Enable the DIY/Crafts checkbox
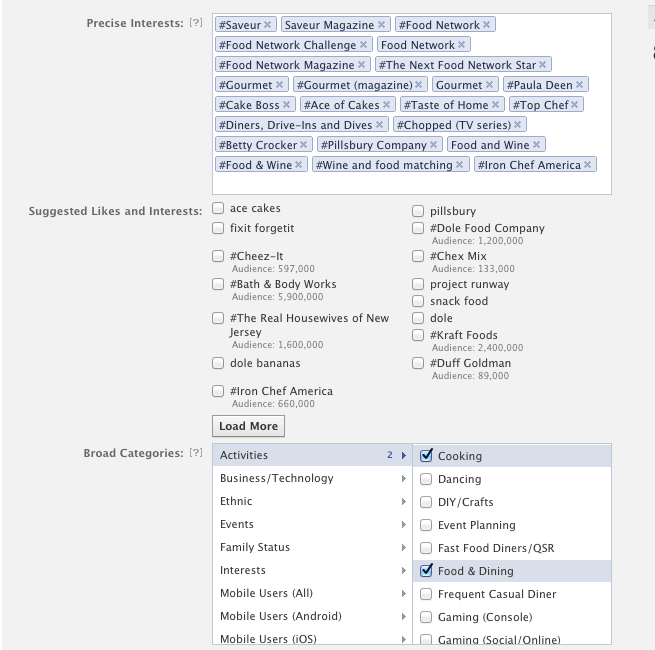This screenshot has height=650, width=655. click(426, 502)
